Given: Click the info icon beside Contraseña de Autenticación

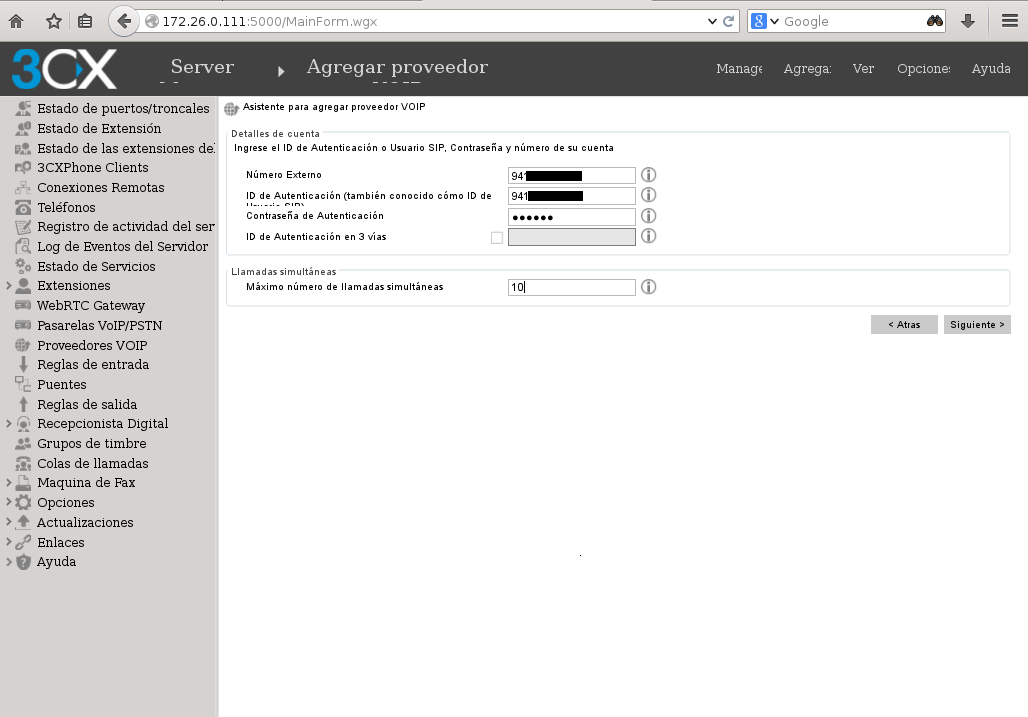Looking at the screenshot, I should pos(648,216).
